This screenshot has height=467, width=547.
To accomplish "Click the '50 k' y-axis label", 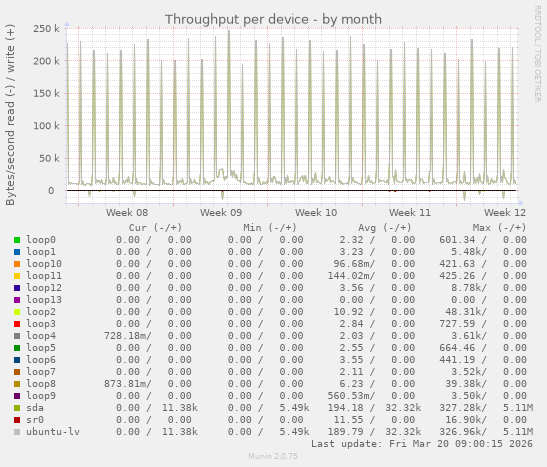I will click(x=49, y=158).
